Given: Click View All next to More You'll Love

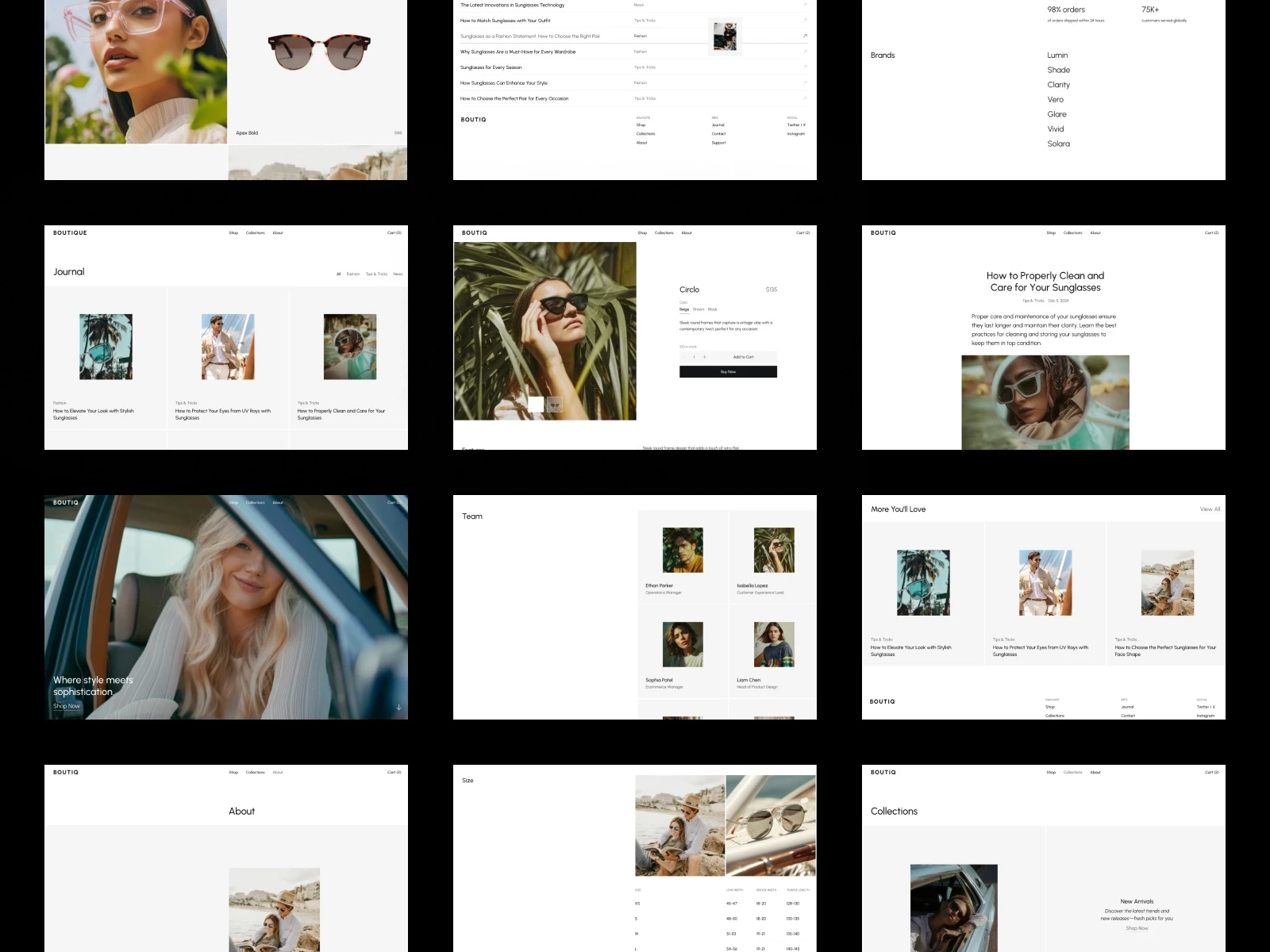Looking at the screenshot, I should [x=1210, y=509].
